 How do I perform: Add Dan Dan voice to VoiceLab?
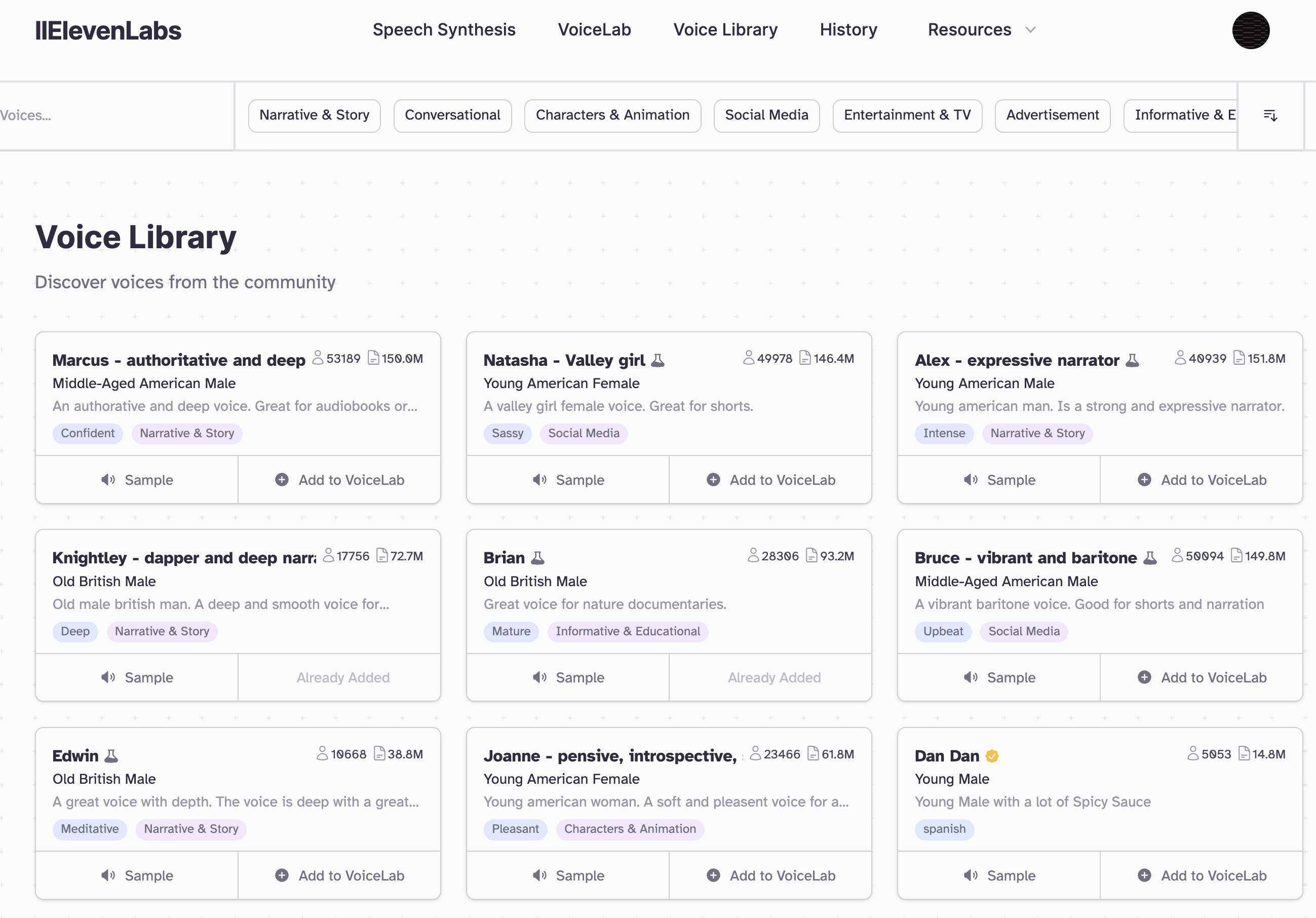pos(1202,875)
